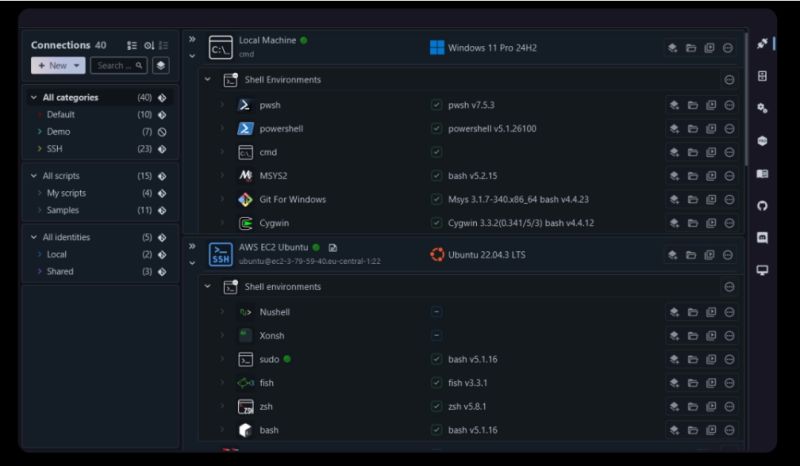Expand the pwsh row chevron

pos(222,105)
